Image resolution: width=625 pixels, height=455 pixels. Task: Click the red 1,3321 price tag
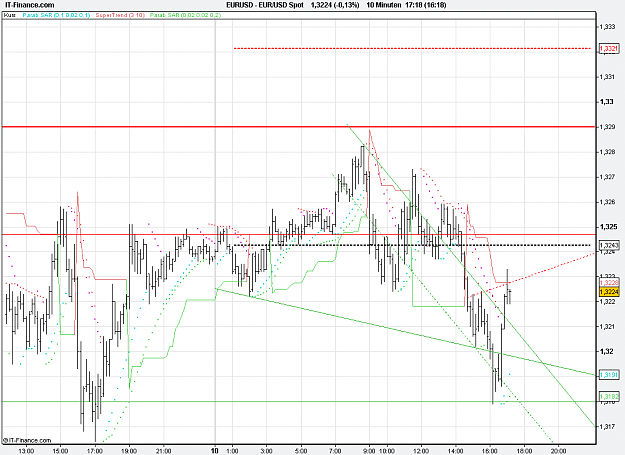point(609,49)
